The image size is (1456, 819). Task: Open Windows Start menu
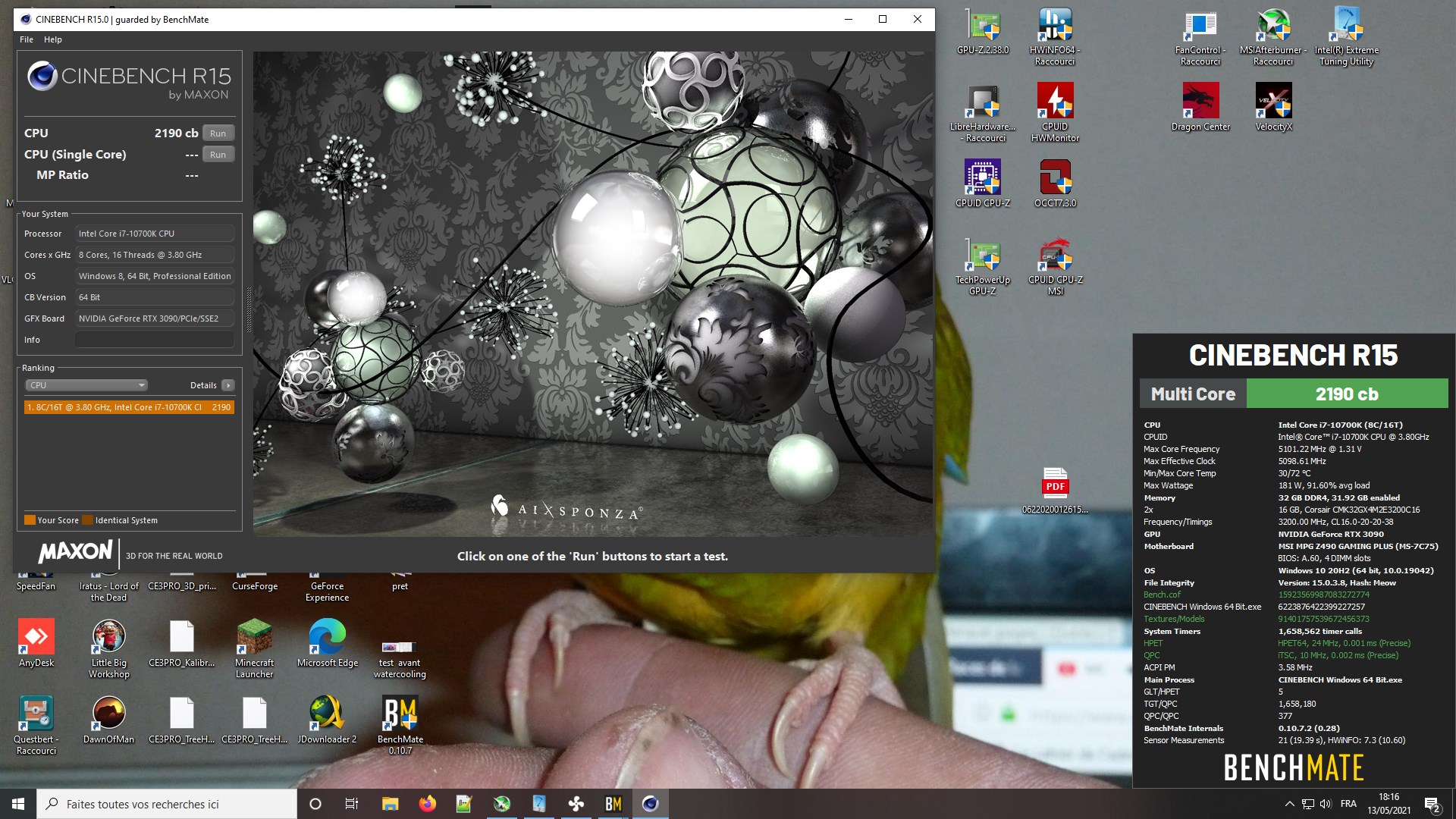tap(18, 804)
